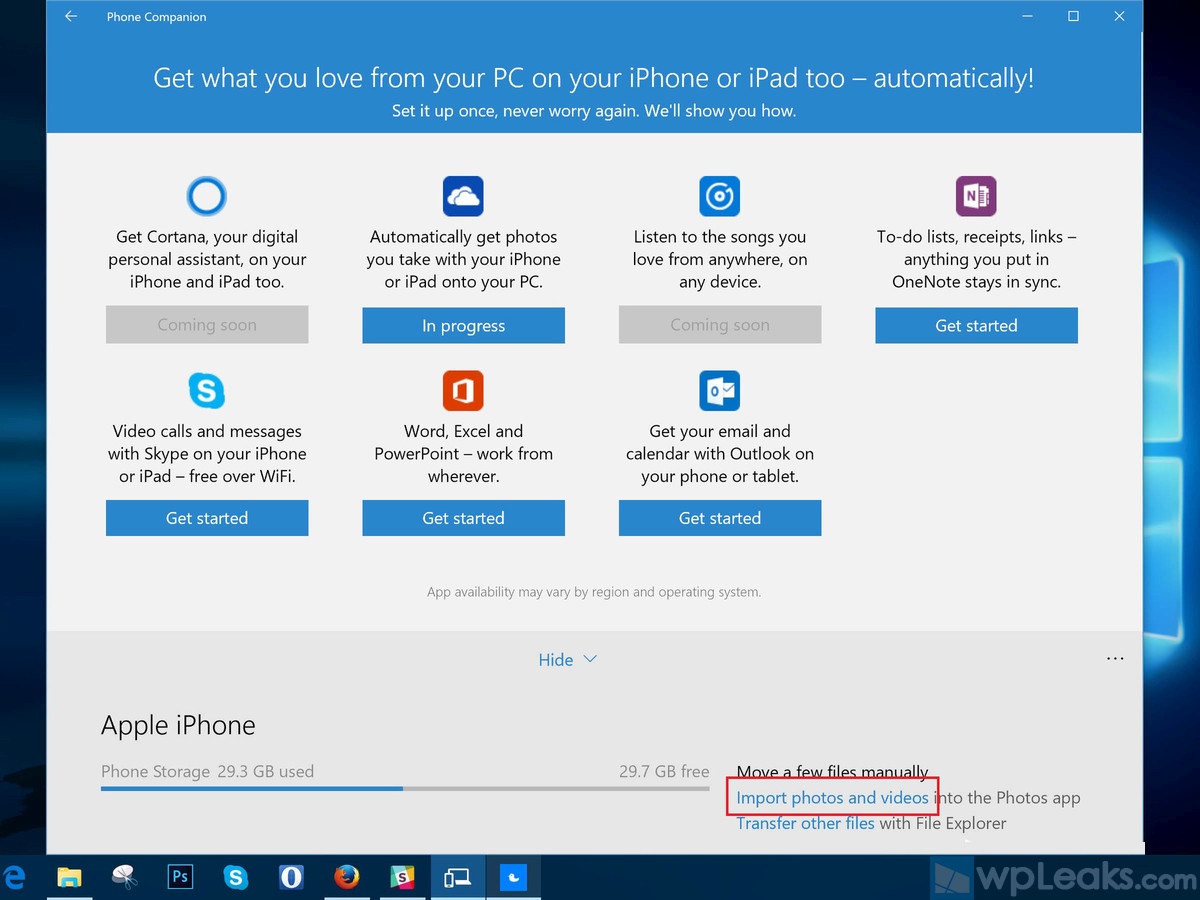Open Import photos and videos link

point(832,798)
